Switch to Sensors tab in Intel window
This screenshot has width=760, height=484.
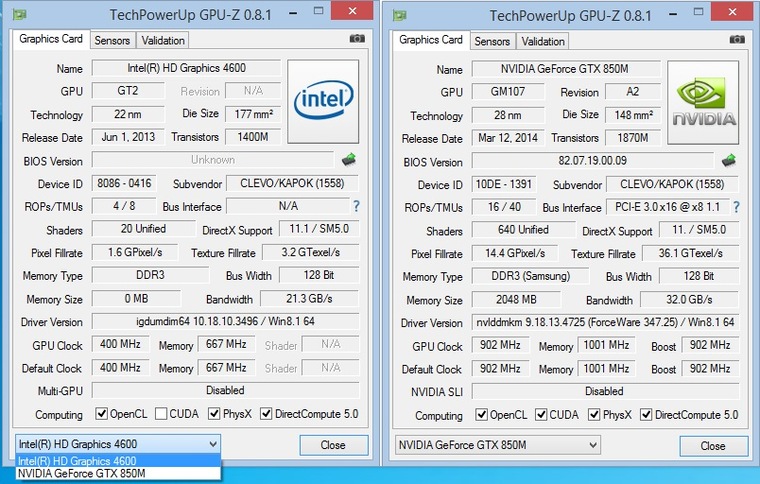coord(112,41)
